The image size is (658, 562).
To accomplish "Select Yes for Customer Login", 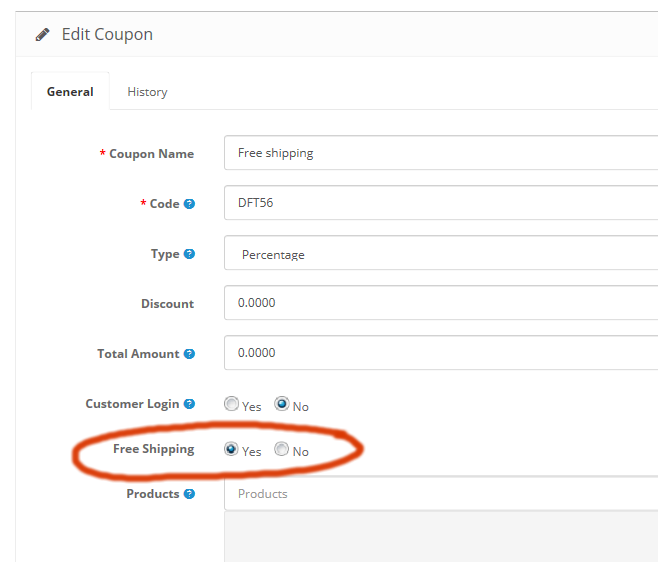I will tap(231, 404).
